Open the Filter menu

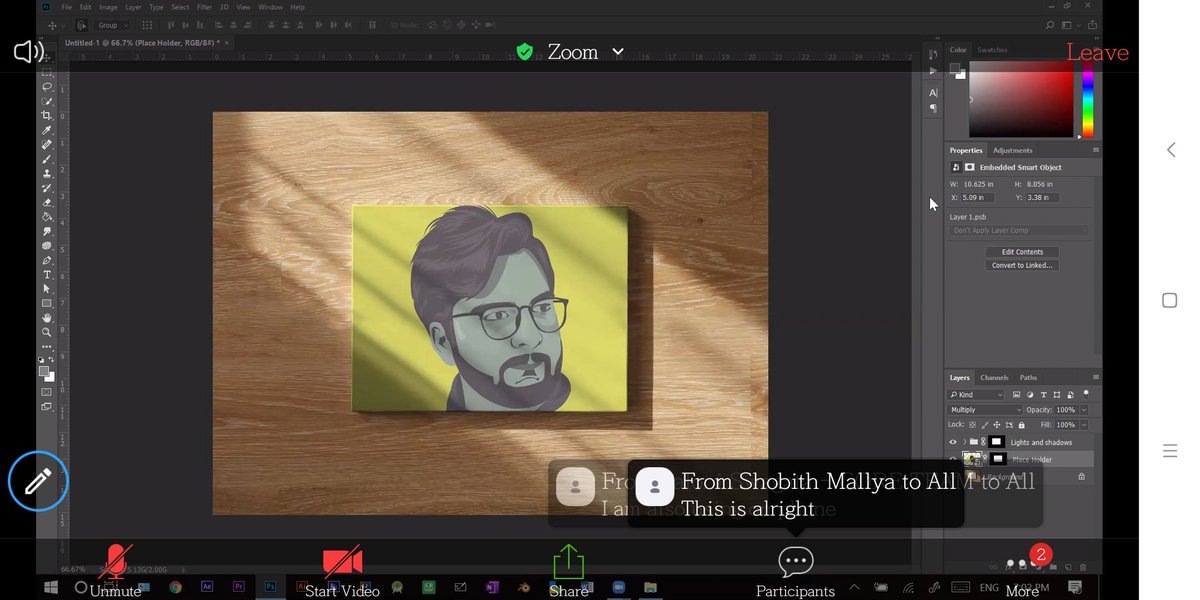pyautogui.click(x=204, y=6)
